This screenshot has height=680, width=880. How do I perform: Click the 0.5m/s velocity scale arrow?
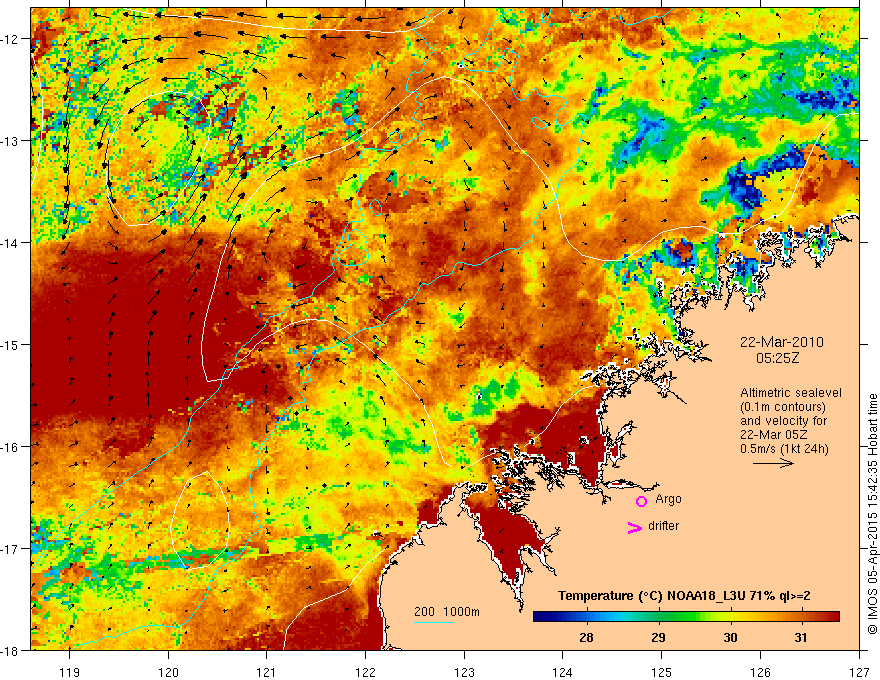pos(773,463)
